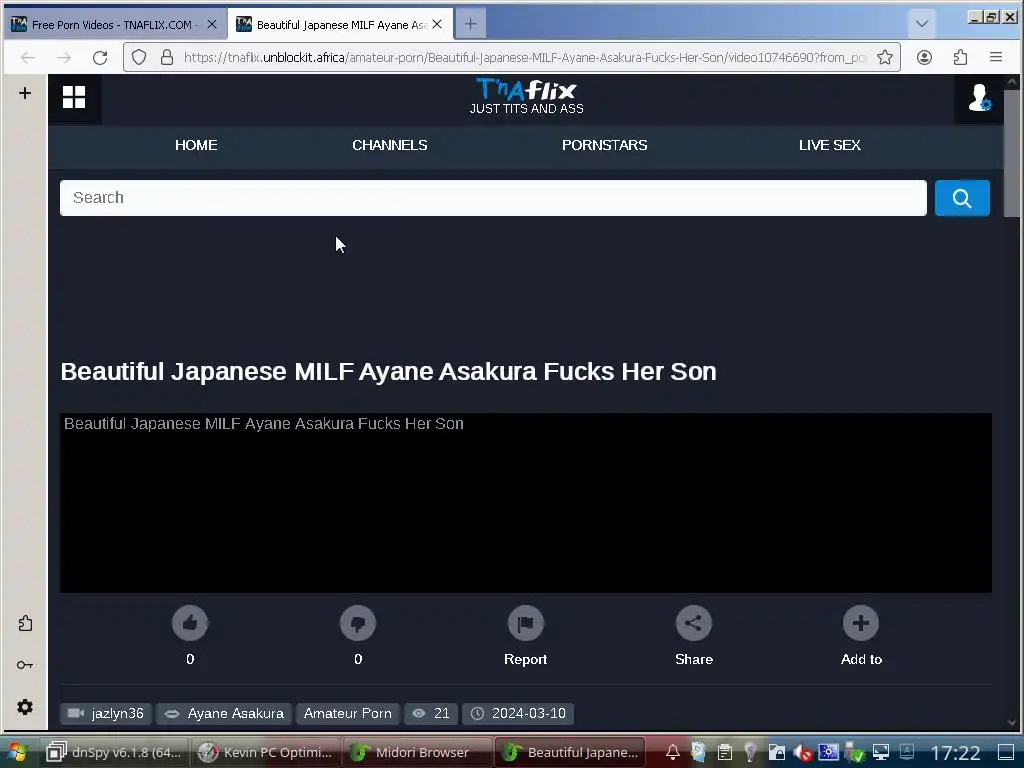
Task: Click the black video player area
Action: point(526,503)
